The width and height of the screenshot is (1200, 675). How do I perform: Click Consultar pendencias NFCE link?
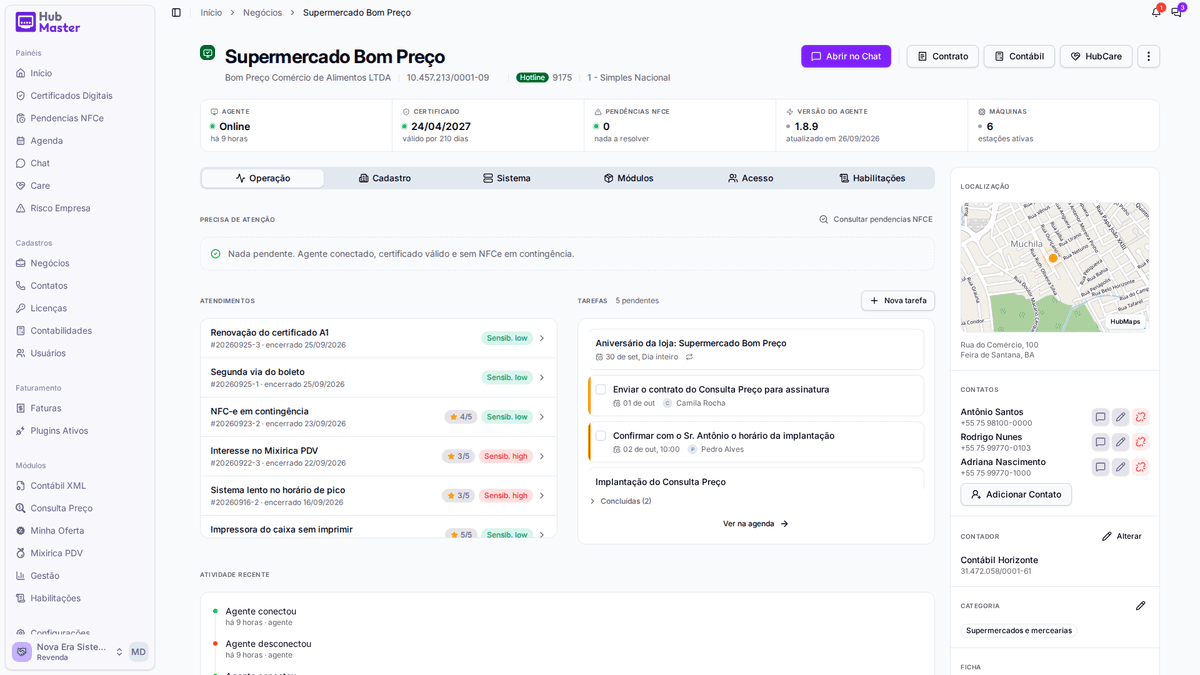pyautogui.click(x=876, y=219)
